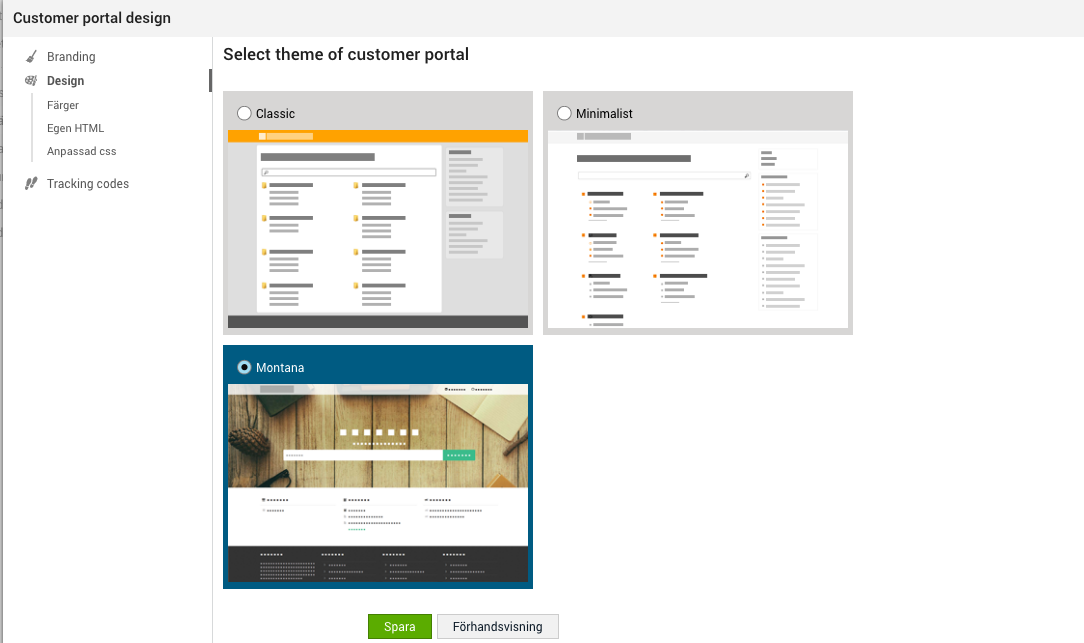Screen dimensions: 1084x643
Task: Click the Classic theme label
Action: [x=275, y=113]
